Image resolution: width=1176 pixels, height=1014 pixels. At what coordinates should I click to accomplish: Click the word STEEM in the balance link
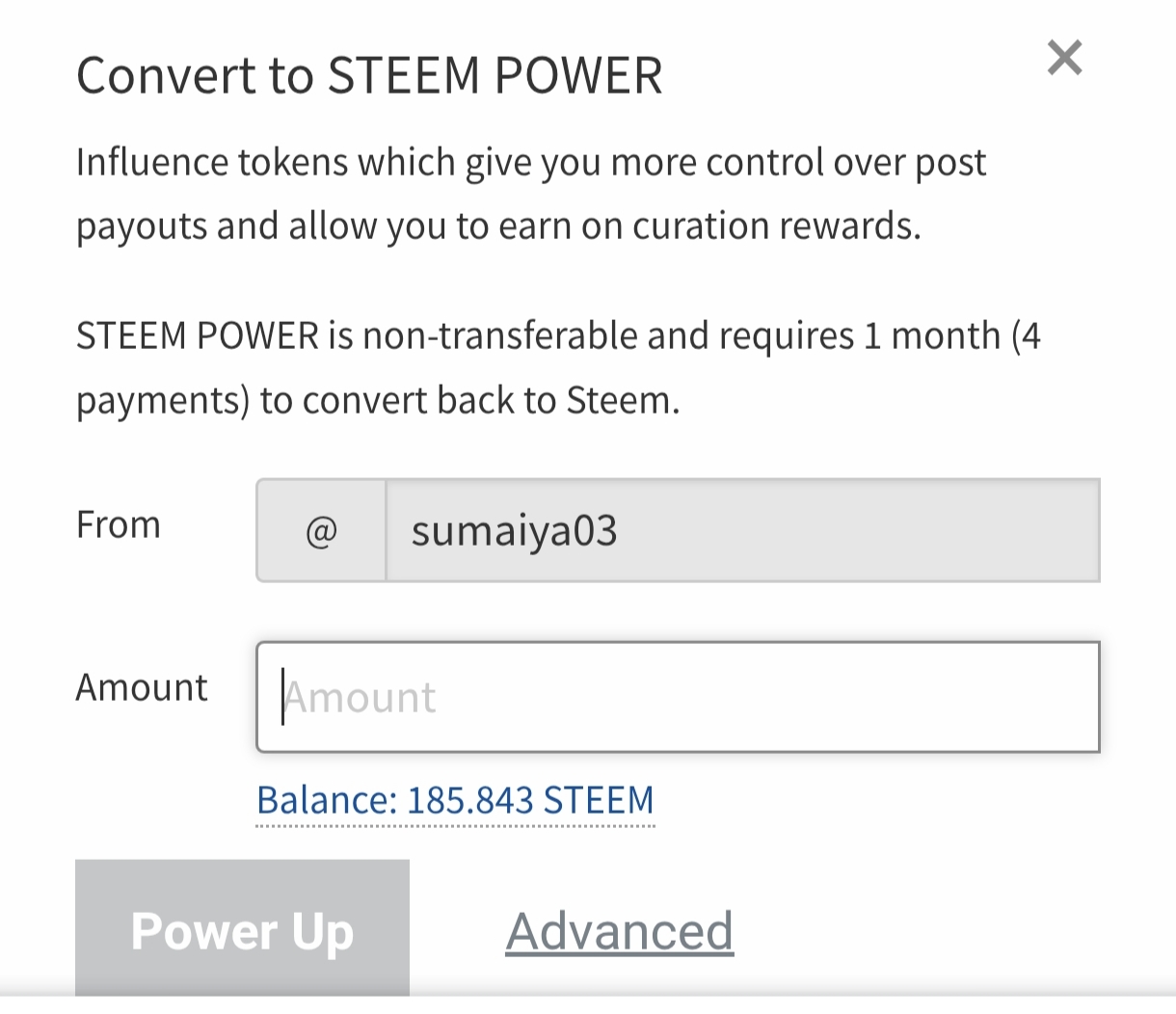599,800
